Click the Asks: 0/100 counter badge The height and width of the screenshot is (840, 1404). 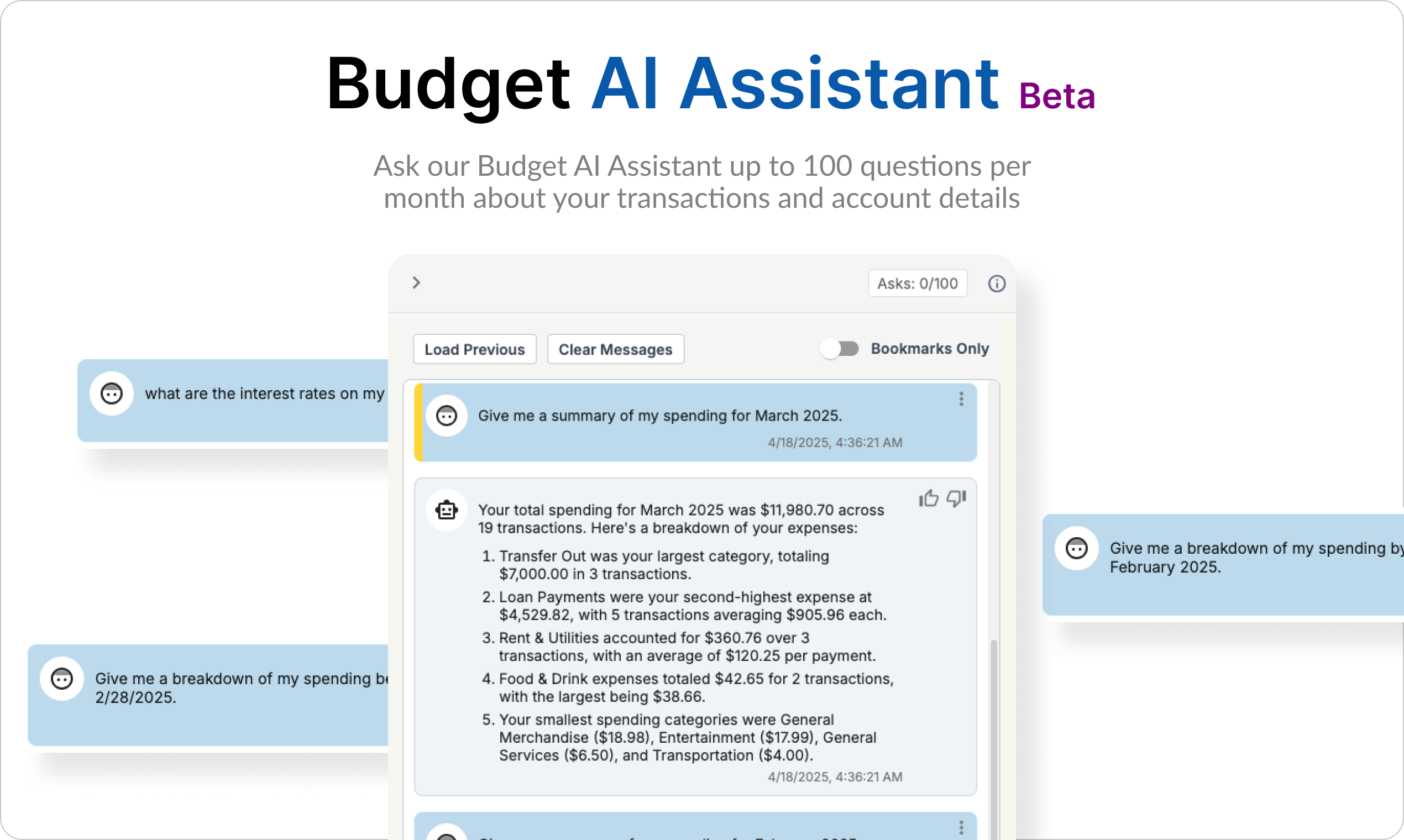[x=918, y=283]
